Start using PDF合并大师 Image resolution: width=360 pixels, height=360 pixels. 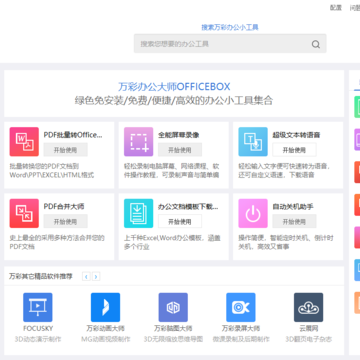pos(65,221)
